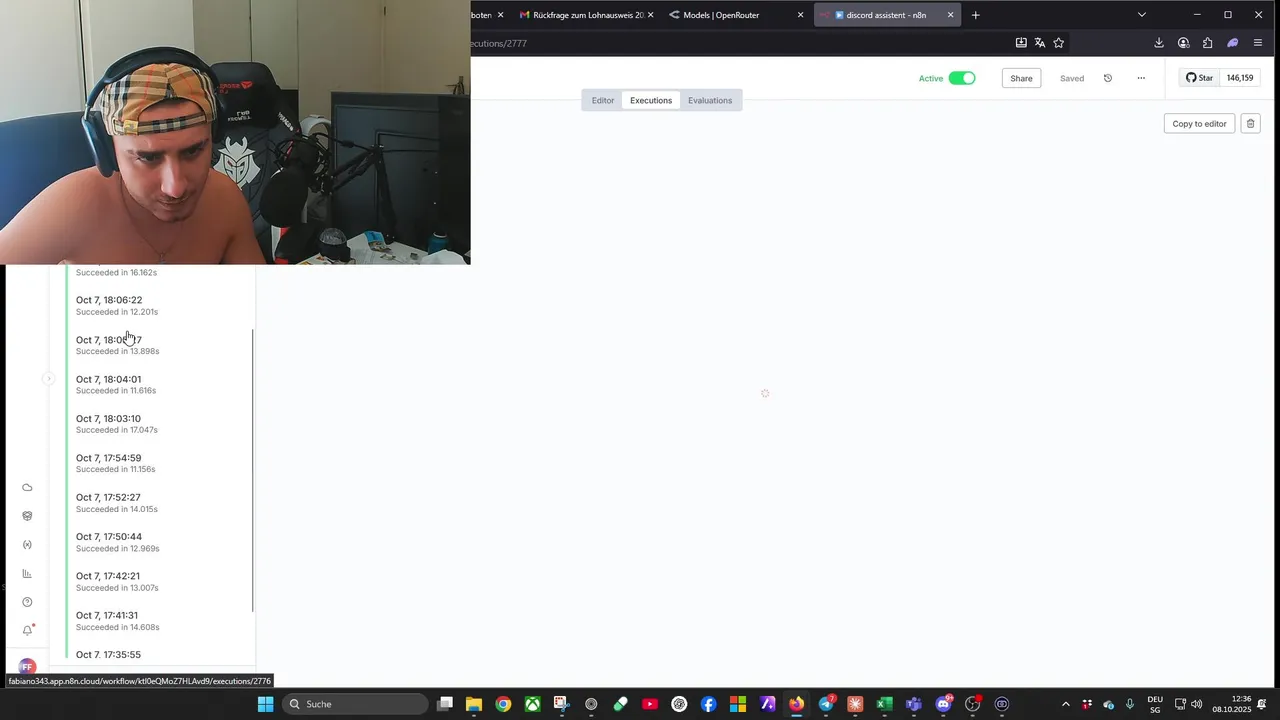Viewport: 1280px width, 720px height.
Task: Delete this execution with the trash icon
Action: pos(1250,124)
